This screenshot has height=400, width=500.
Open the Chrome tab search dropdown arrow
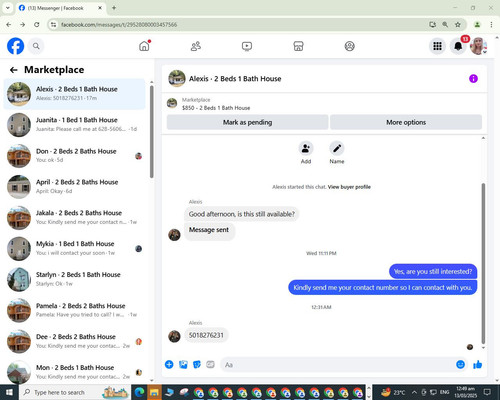pyautogui.click(x=7, y=8)
